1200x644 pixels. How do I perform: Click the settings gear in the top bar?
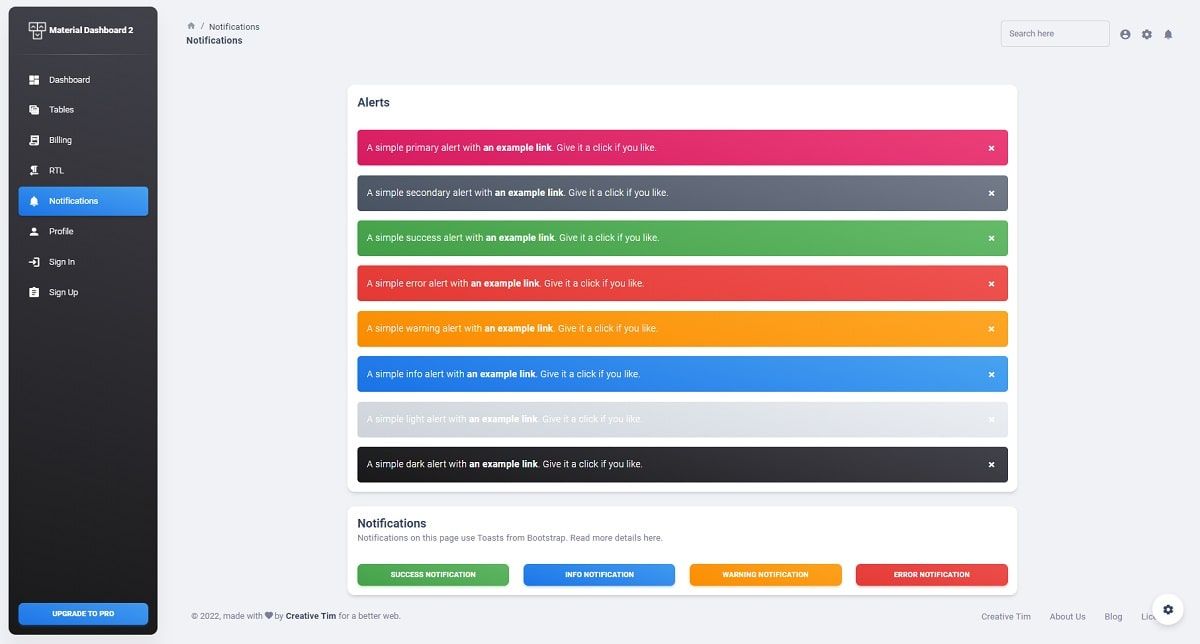click(x=1146, y=33)
